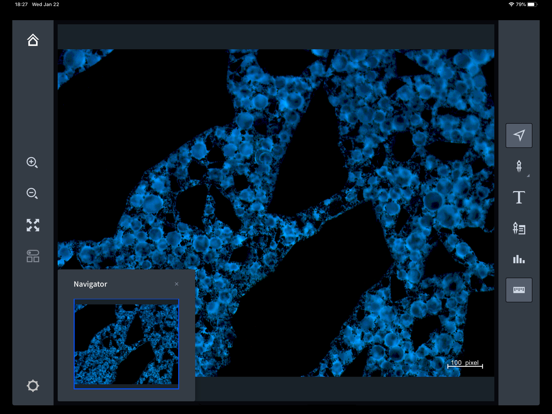Image resolution: width=552 pixels, height=414 pixels.
Task: Choose the pen annotation tool
Action: (519, 166)
